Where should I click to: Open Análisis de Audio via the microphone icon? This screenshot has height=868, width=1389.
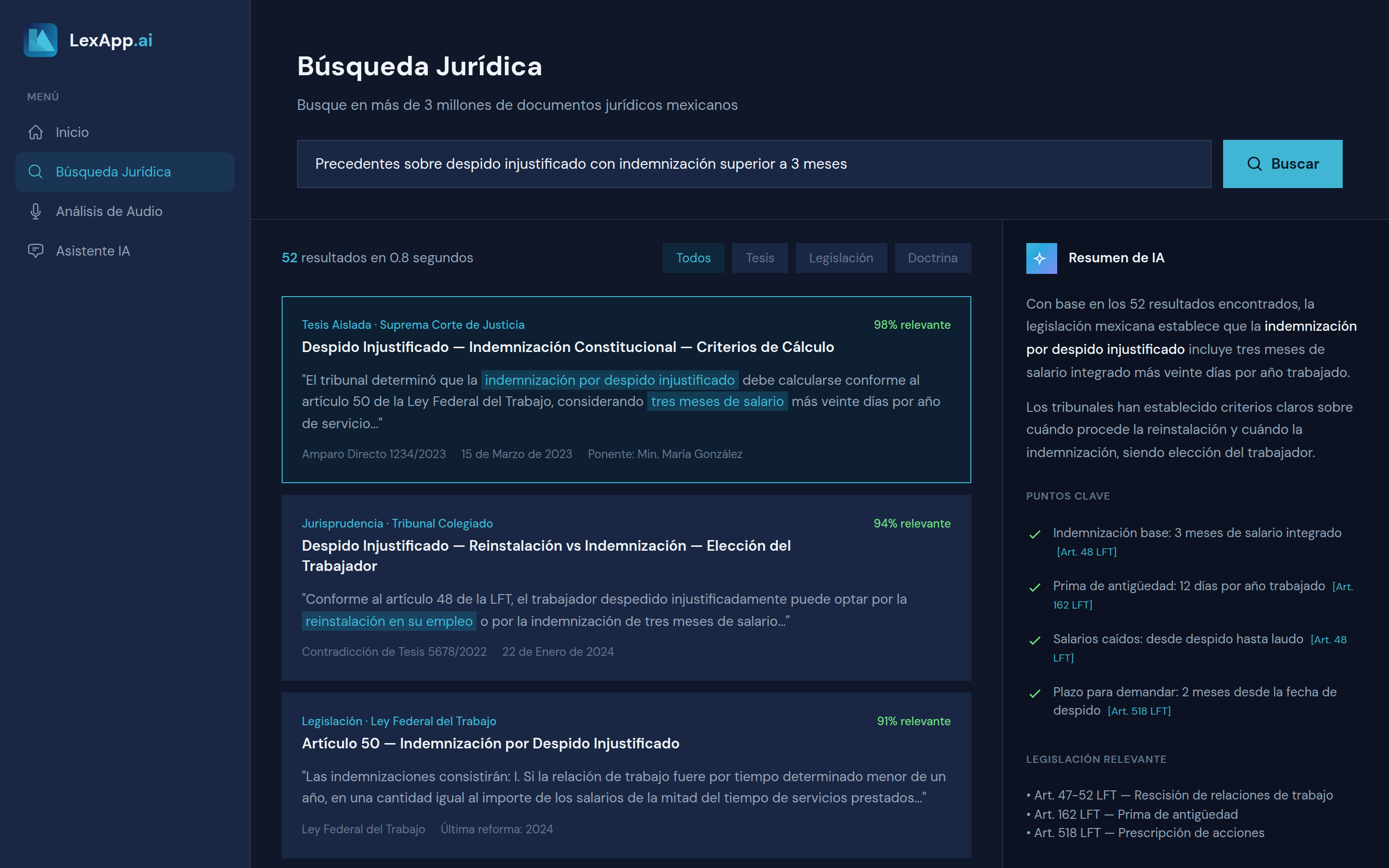click(x=36, y=211)
